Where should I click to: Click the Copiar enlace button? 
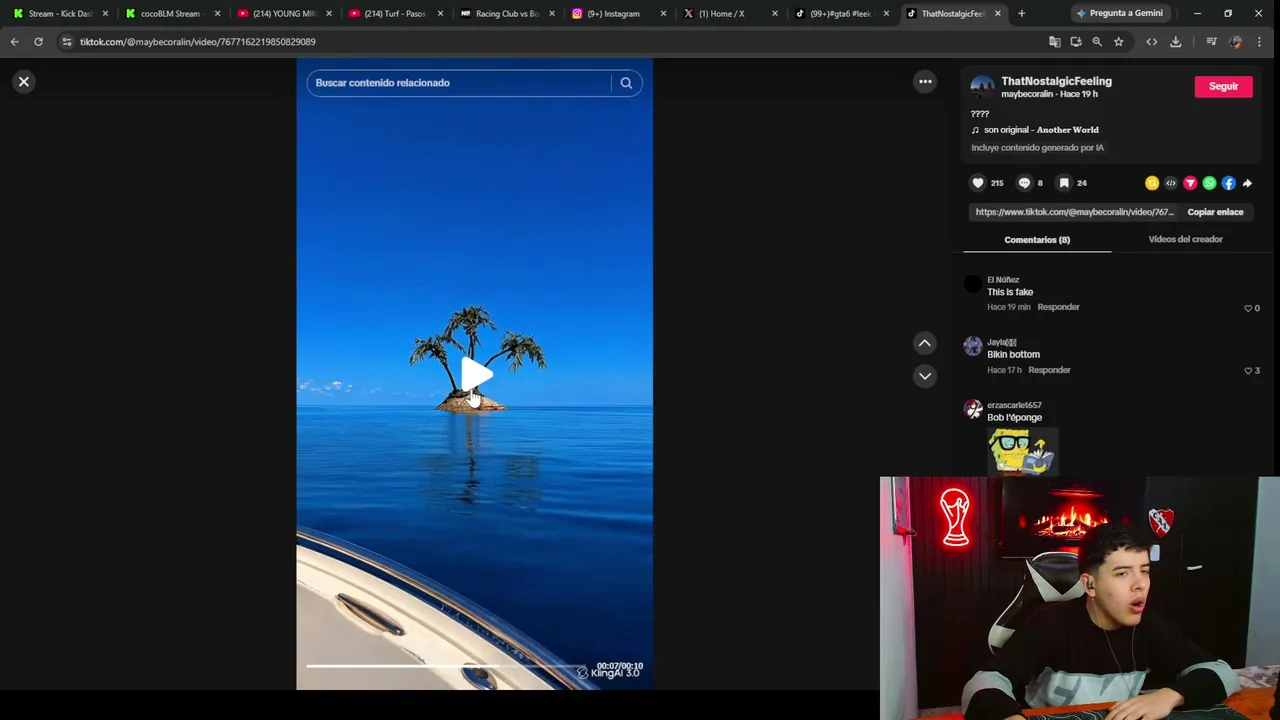(x=1215, y=212)
